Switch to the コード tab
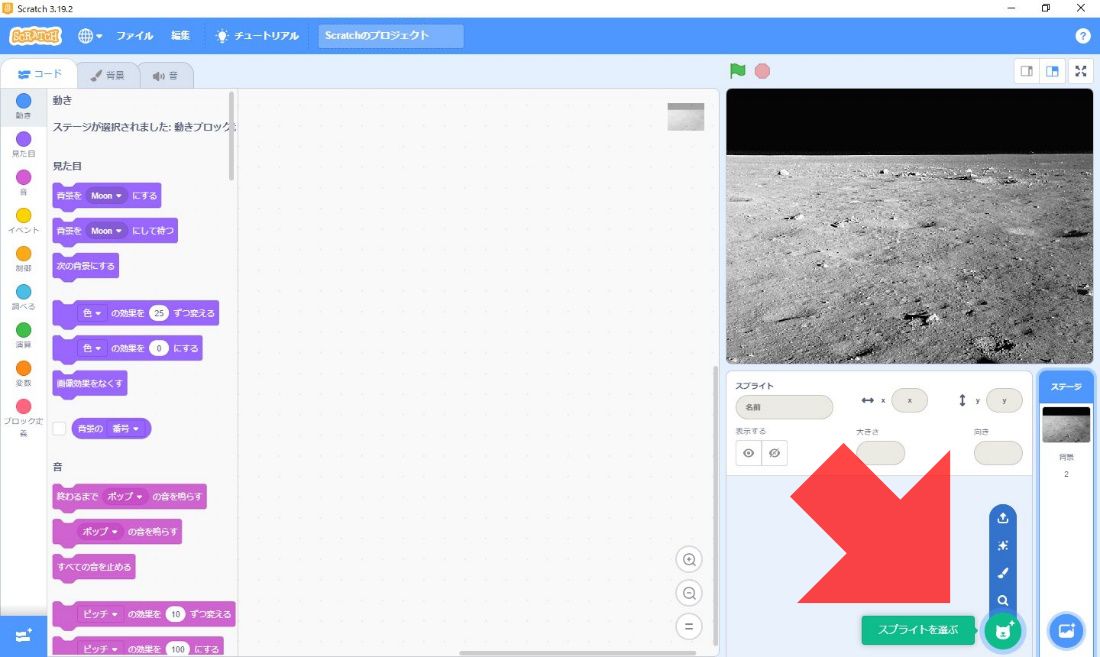Screen dimensions: 1100x657 pos(39,74)
